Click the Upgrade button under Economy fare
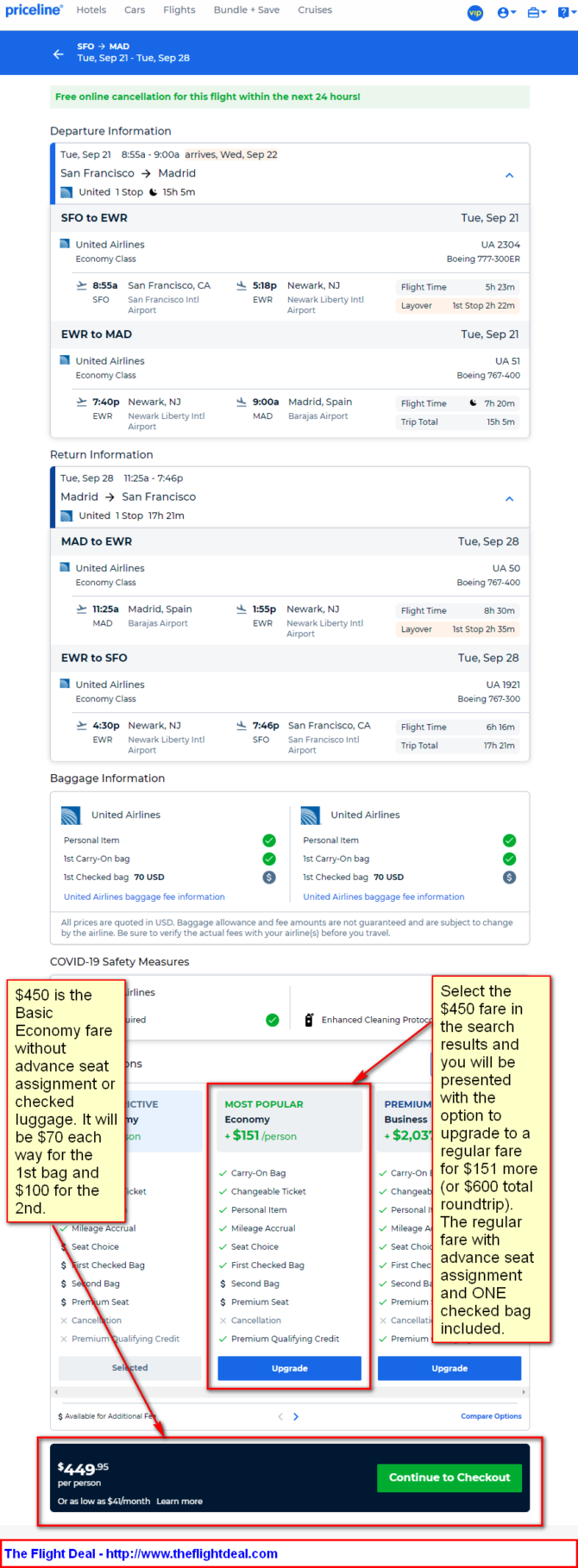This screenshot has height=1568, width=578. (x=290, y=1368)
